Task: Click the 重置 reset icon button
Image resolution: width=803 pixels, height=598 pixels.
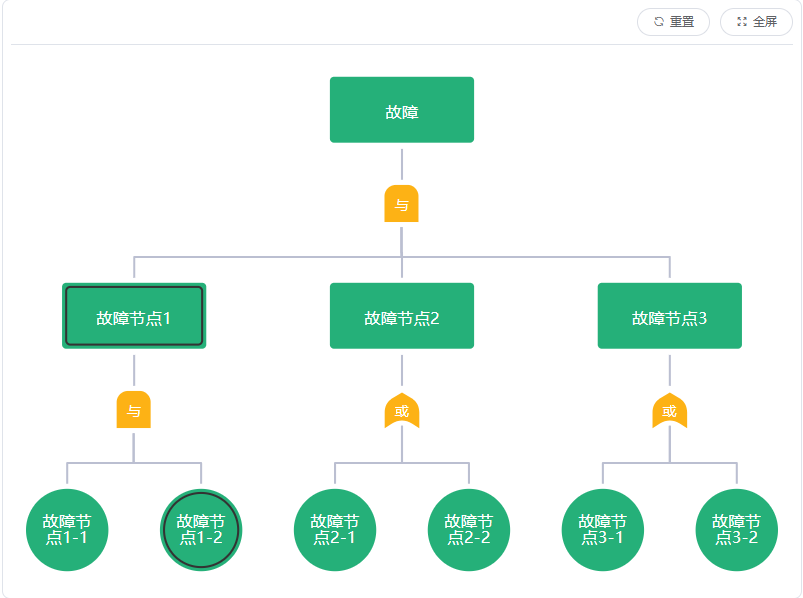Action: point(672,21)
